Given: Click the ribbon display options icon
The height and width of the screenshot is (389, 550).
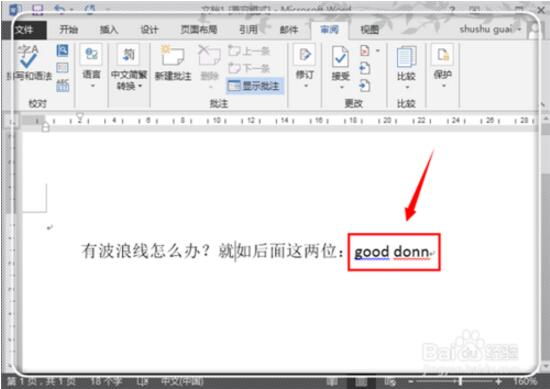Looking at the screenshot, I should click(475, 9).
